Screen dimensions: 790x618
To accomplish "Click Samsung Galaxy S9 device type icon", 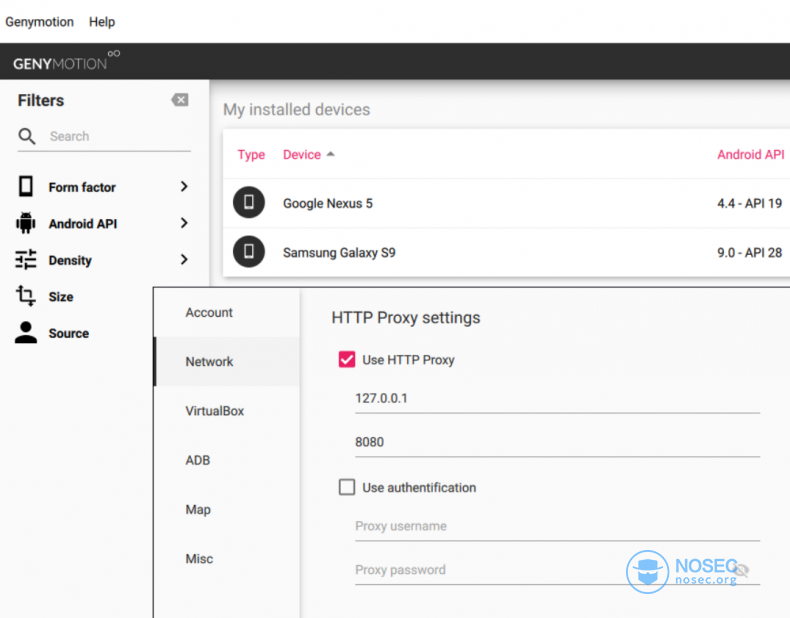I will pos(249,251).
